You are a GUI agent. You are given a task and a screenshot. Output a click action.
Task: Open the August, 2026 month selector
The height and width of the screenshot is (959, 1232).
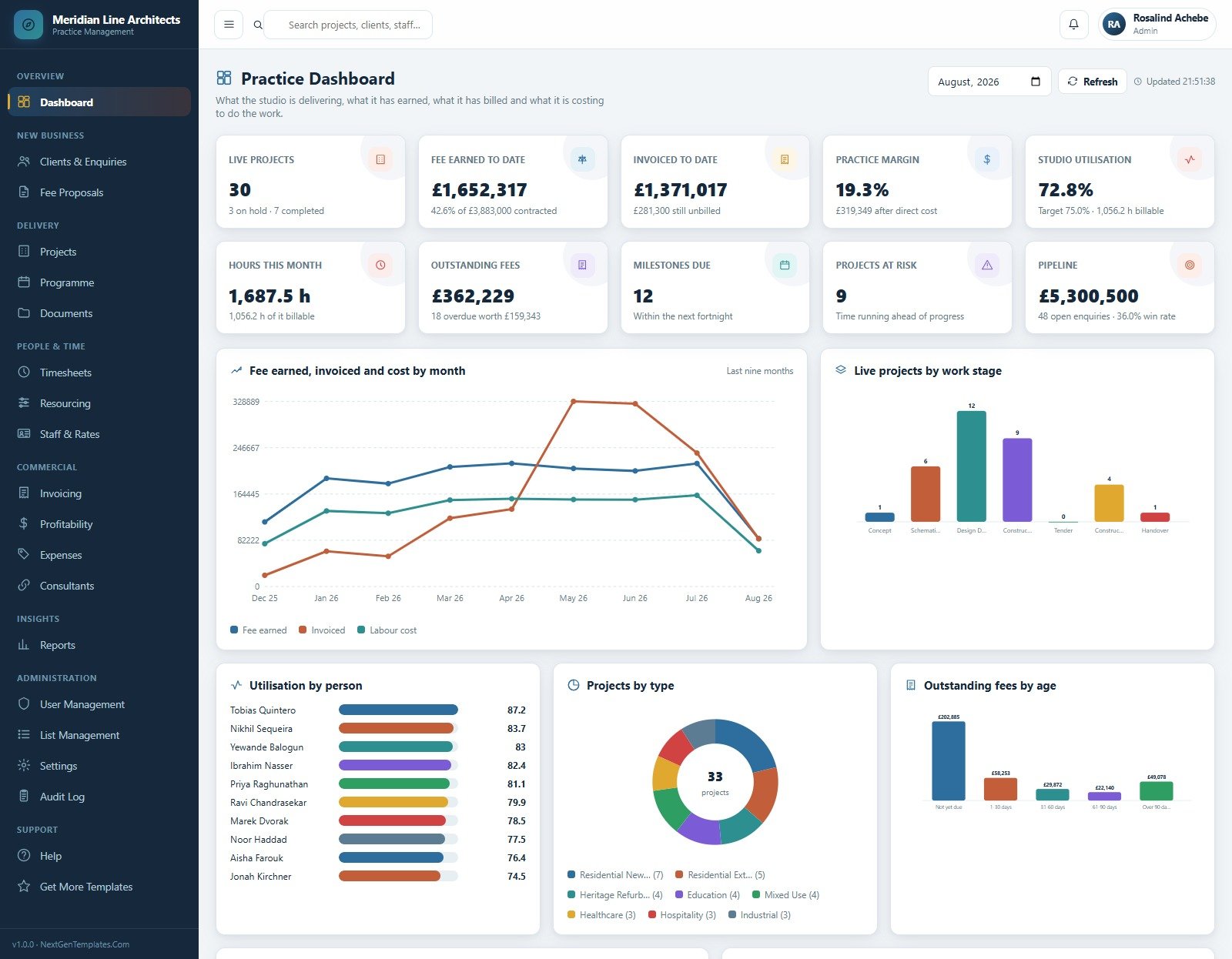point(989,82)
